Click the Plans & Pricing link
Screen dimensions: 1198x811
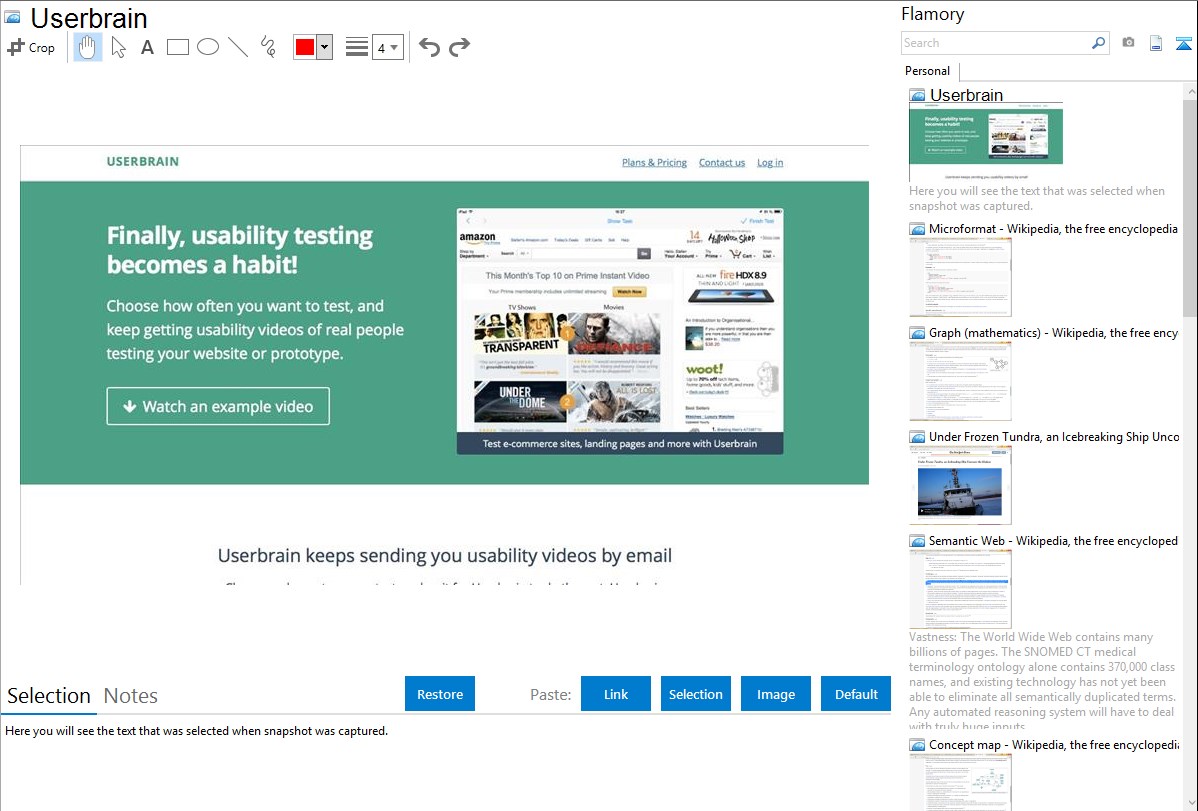point(654,162)
